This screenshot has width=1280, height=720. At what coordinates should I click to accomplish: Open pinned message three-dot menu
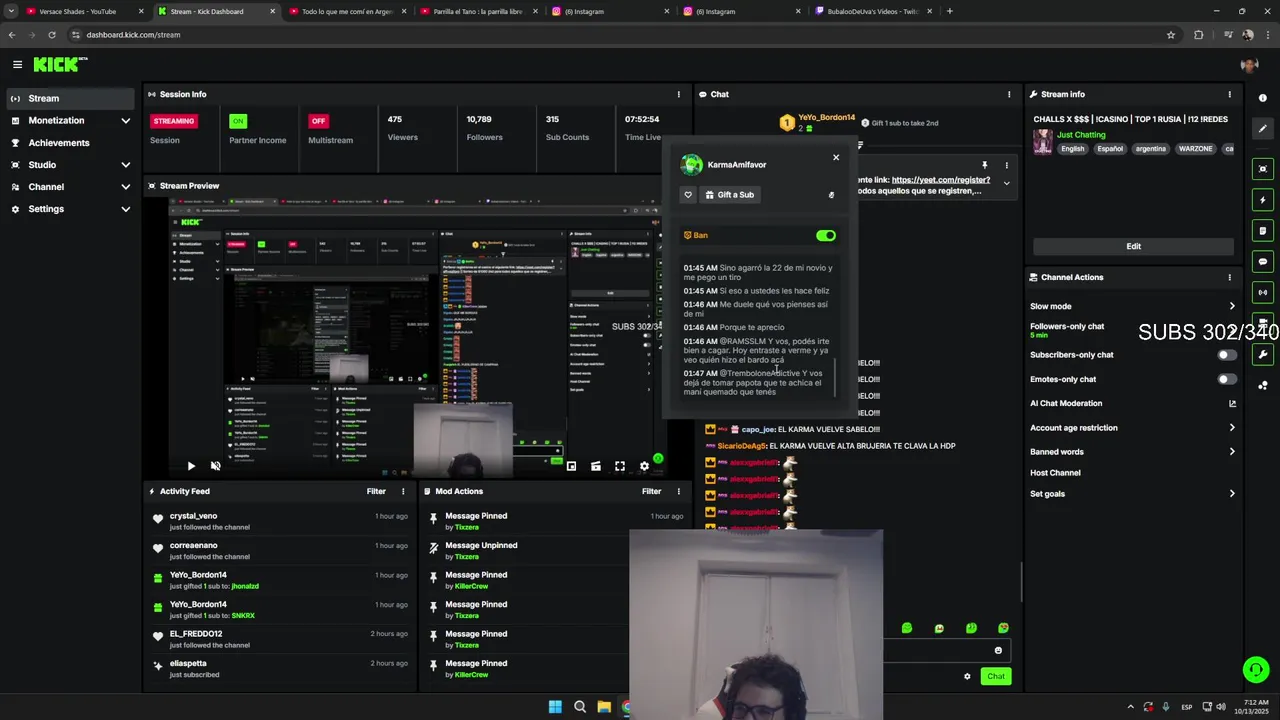[x=1006, y=165]
